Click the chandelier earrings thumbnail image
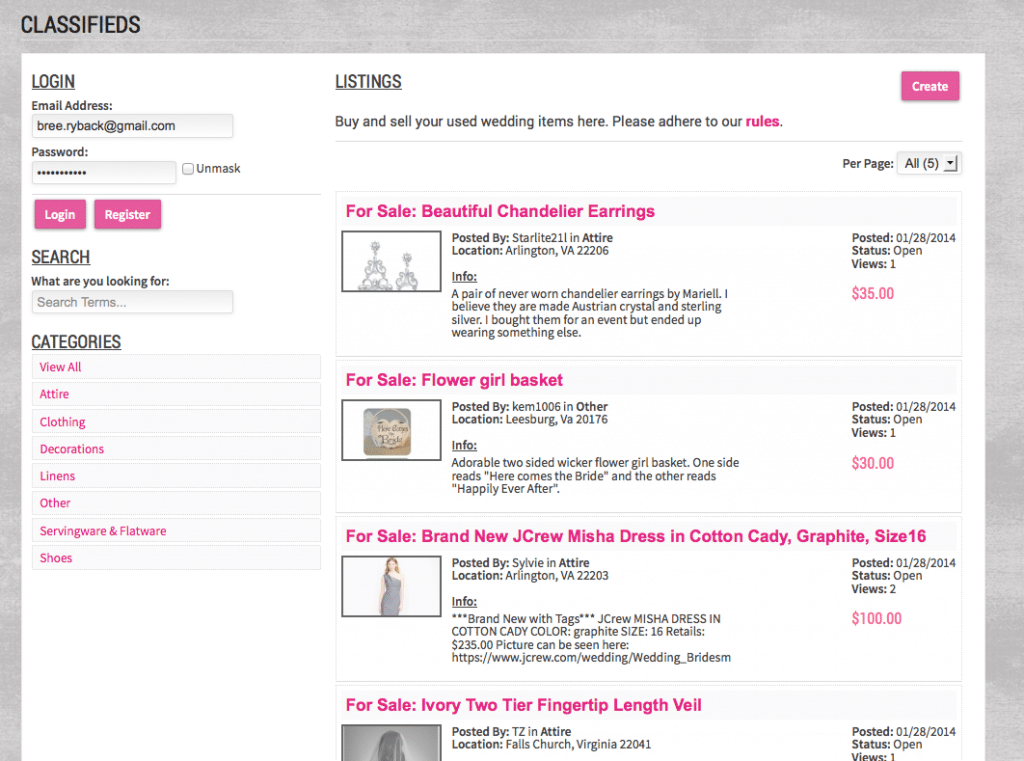The image size is (1024, 761). [x=391, y=261]
